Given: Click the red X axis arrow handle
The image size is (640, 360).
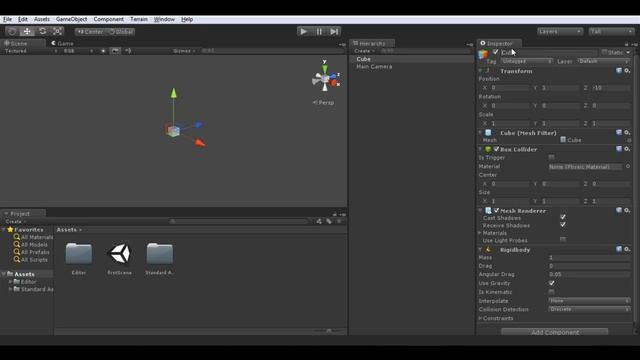Looking at the screenshot, I should coord(200,142).
